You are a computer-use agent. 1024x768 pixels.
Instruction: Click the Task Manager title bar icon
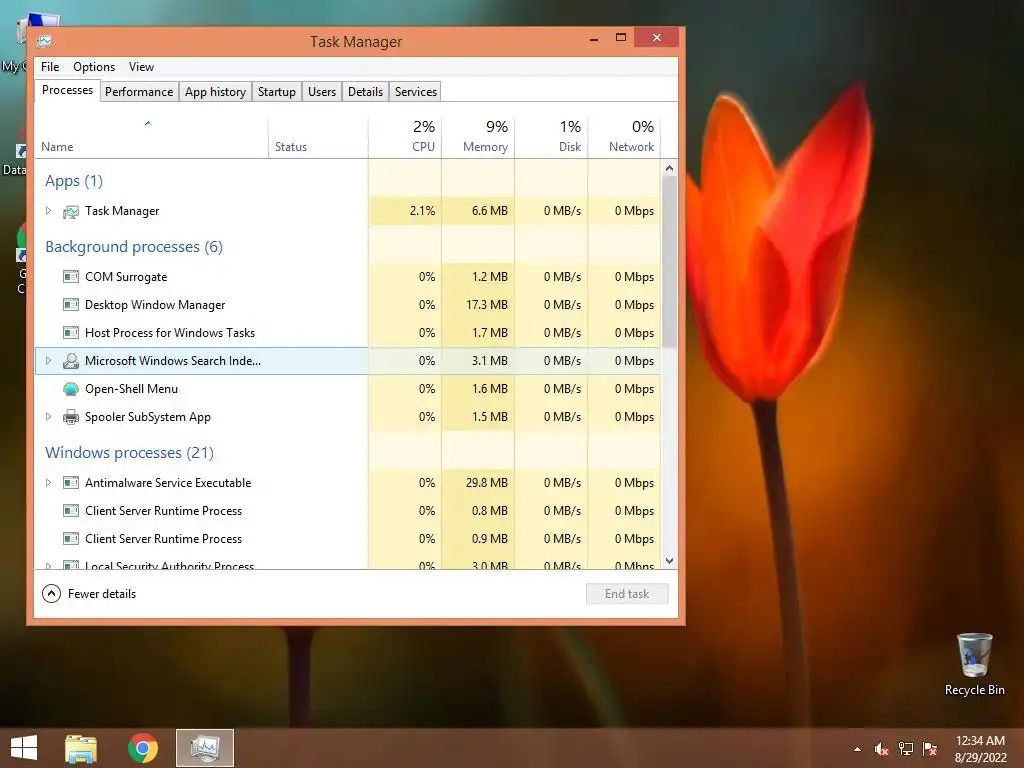pyautogui.click(x=44, y=42)
